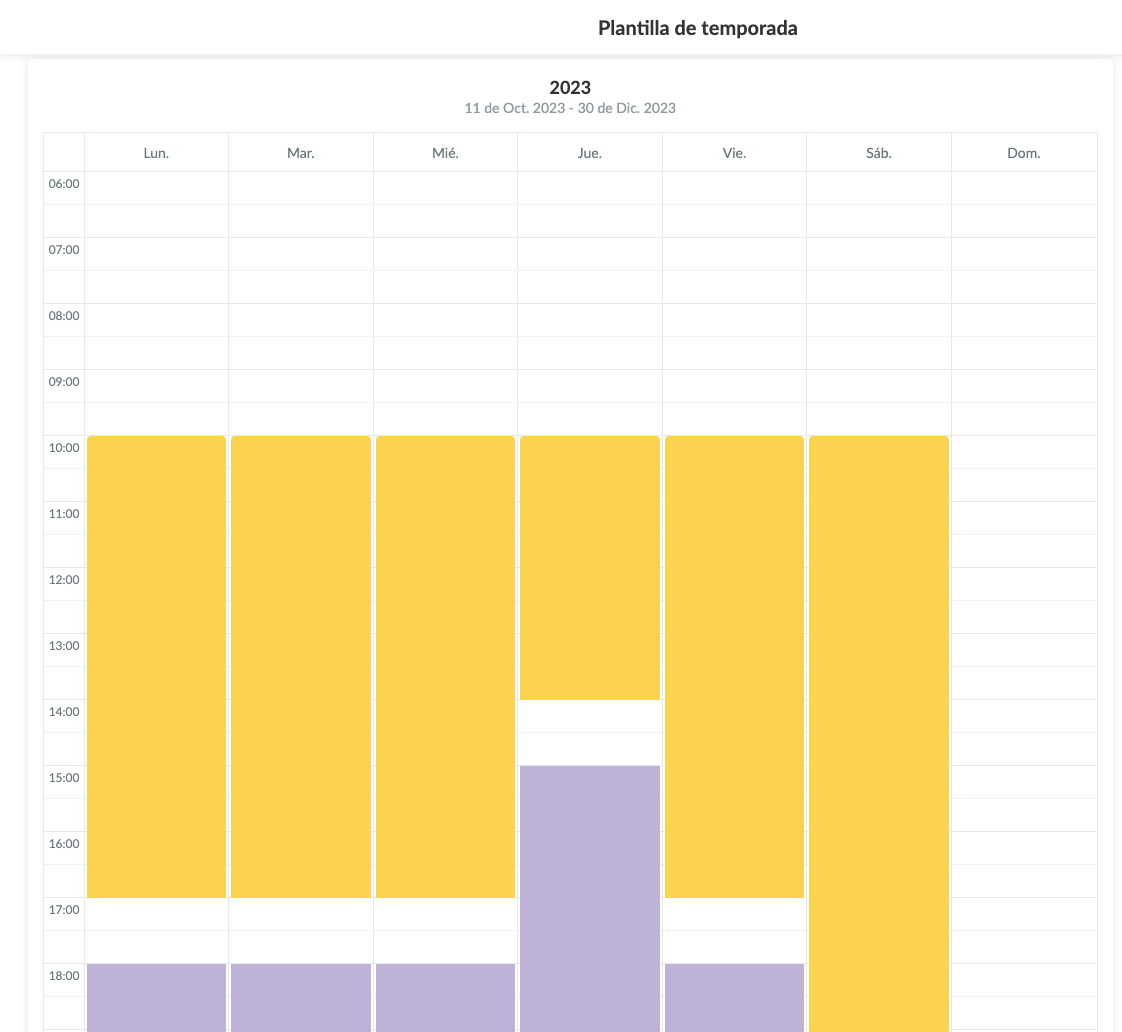
Task: Click empty Sunday 10:00 time slot
Action: click(x=1023, y=452)
